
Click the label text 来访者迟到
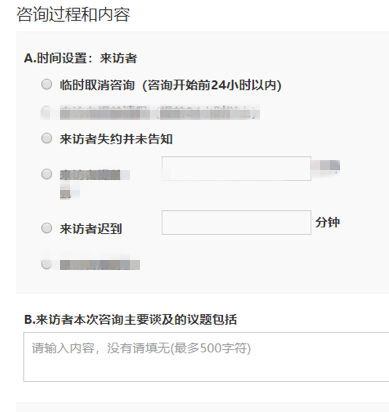91,229
